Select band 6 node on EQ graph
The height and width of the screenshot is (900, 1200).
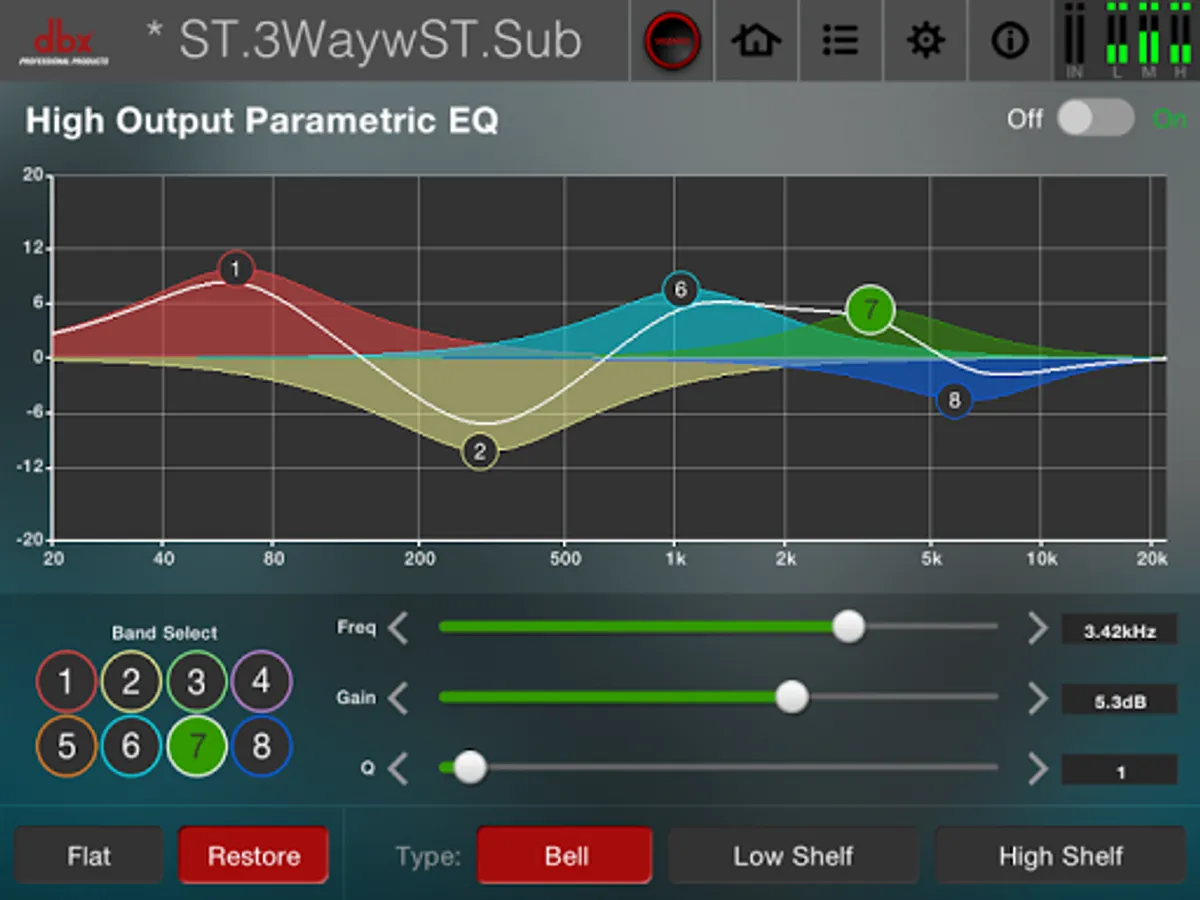(x=680, y=290)
